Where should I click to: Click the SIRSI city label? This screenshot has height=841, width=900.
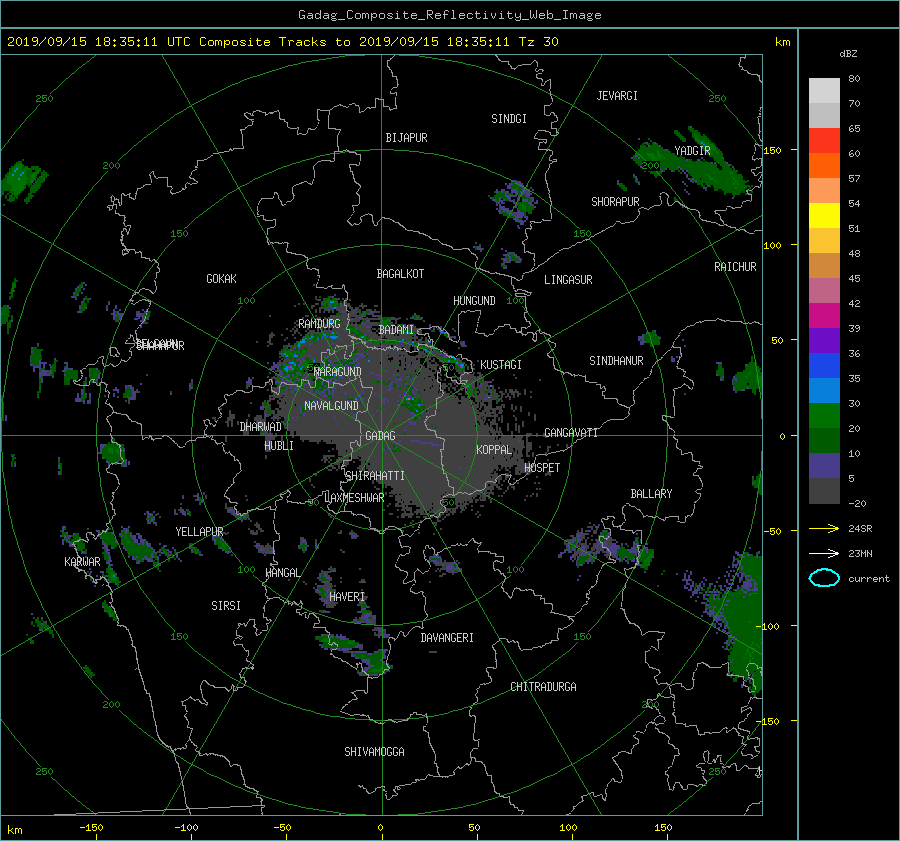[x=226, y=606]
